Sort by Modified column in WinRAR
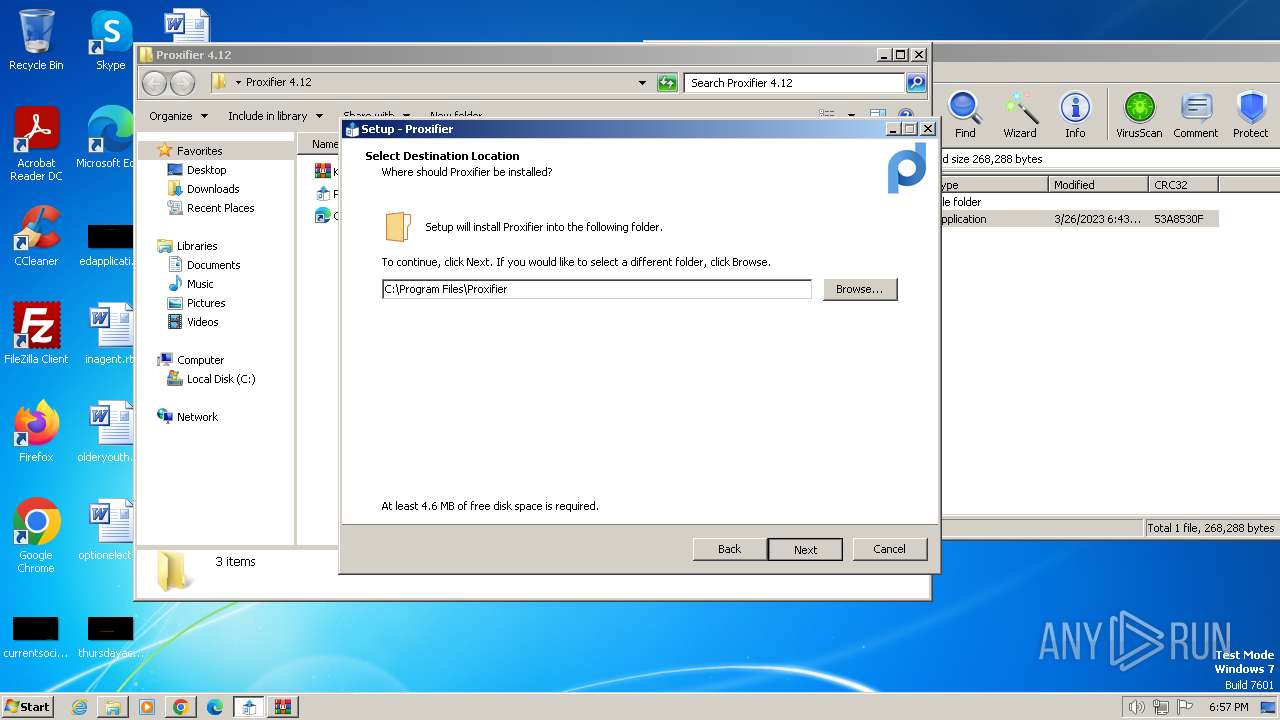 (1098, 185)
